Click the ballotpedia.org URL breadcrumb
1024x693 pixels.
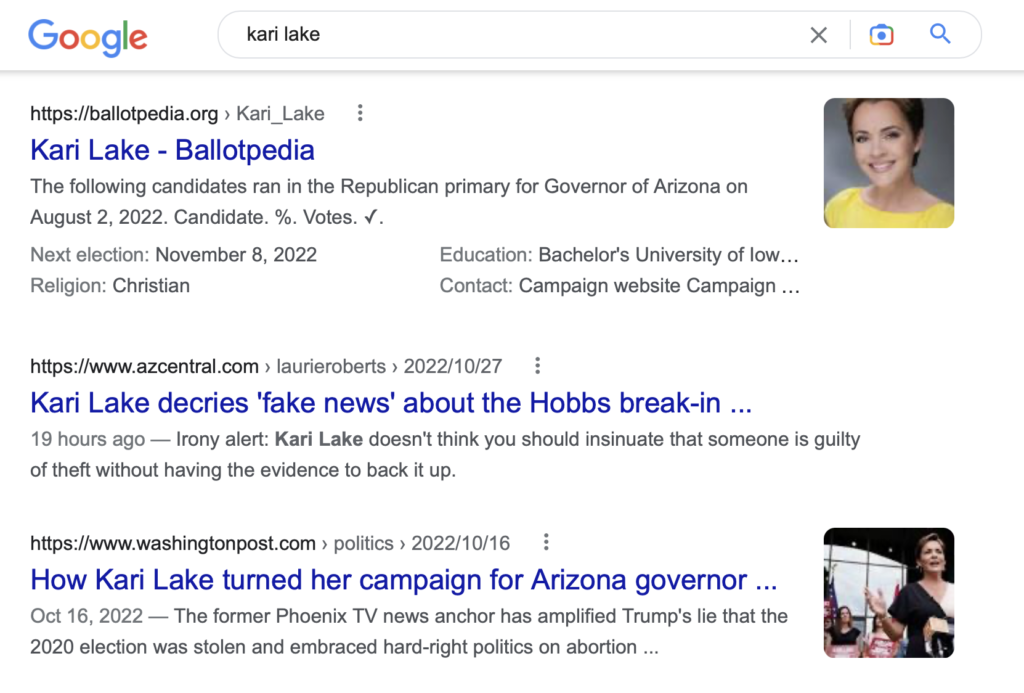coord(177,114)
